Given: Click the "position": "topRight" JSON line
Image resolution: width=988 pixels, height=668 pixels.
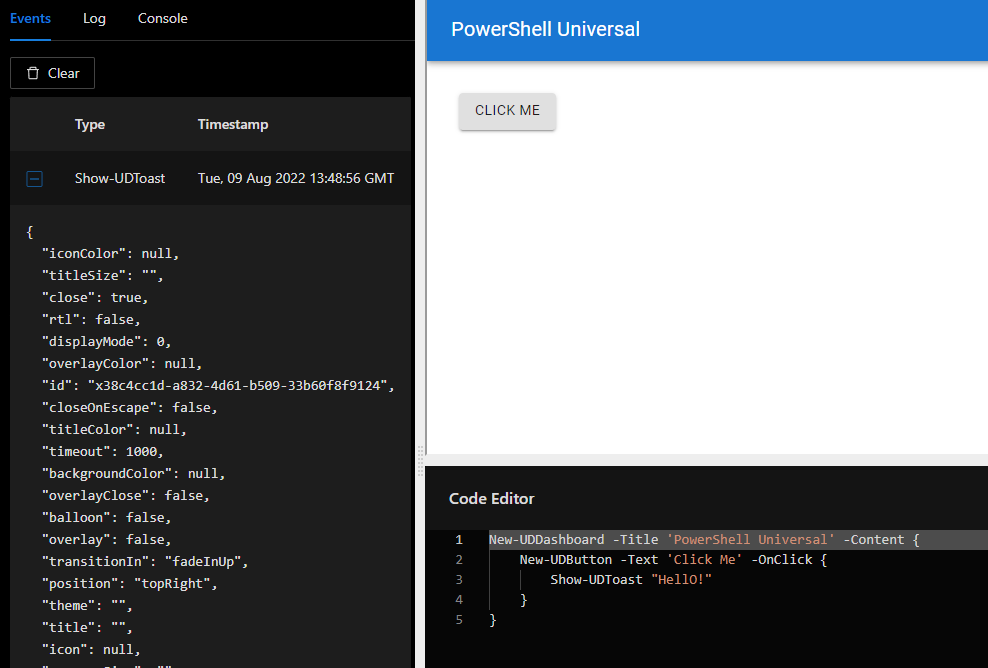Looking at the screenshot, I should pyautogui.click(x=129, y=583).
